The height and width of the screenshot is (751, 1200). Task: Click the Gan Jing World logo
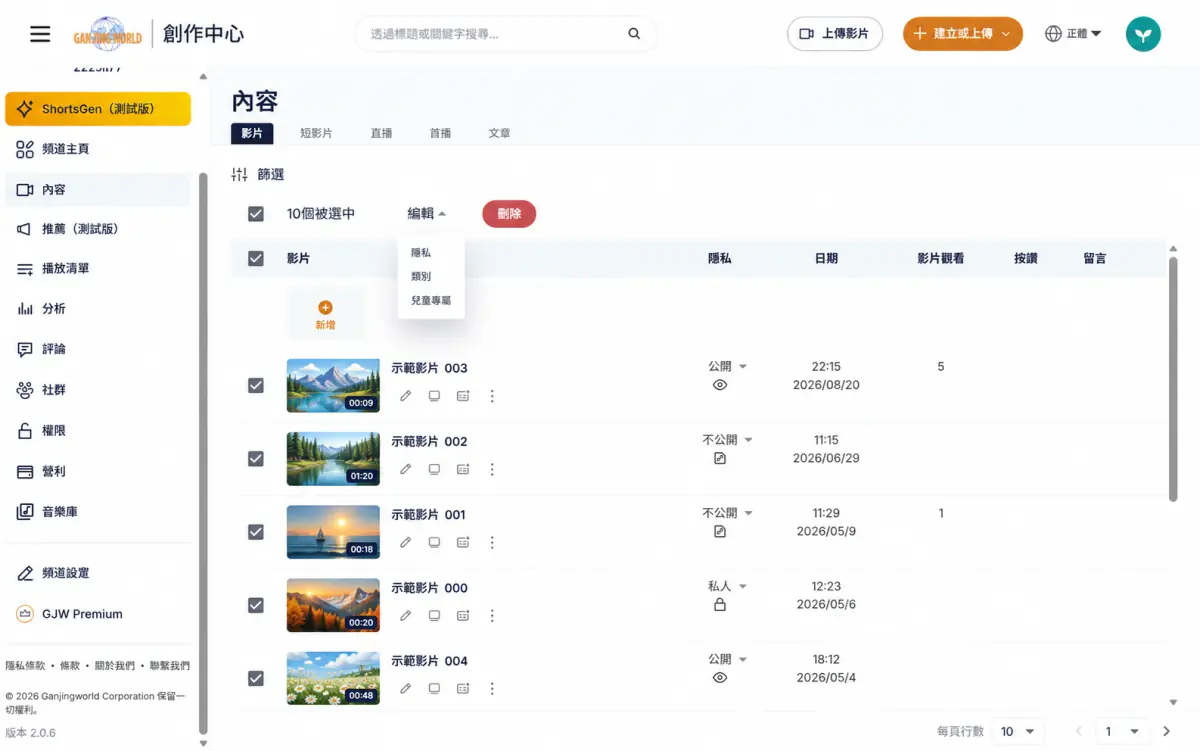(108, 34)
